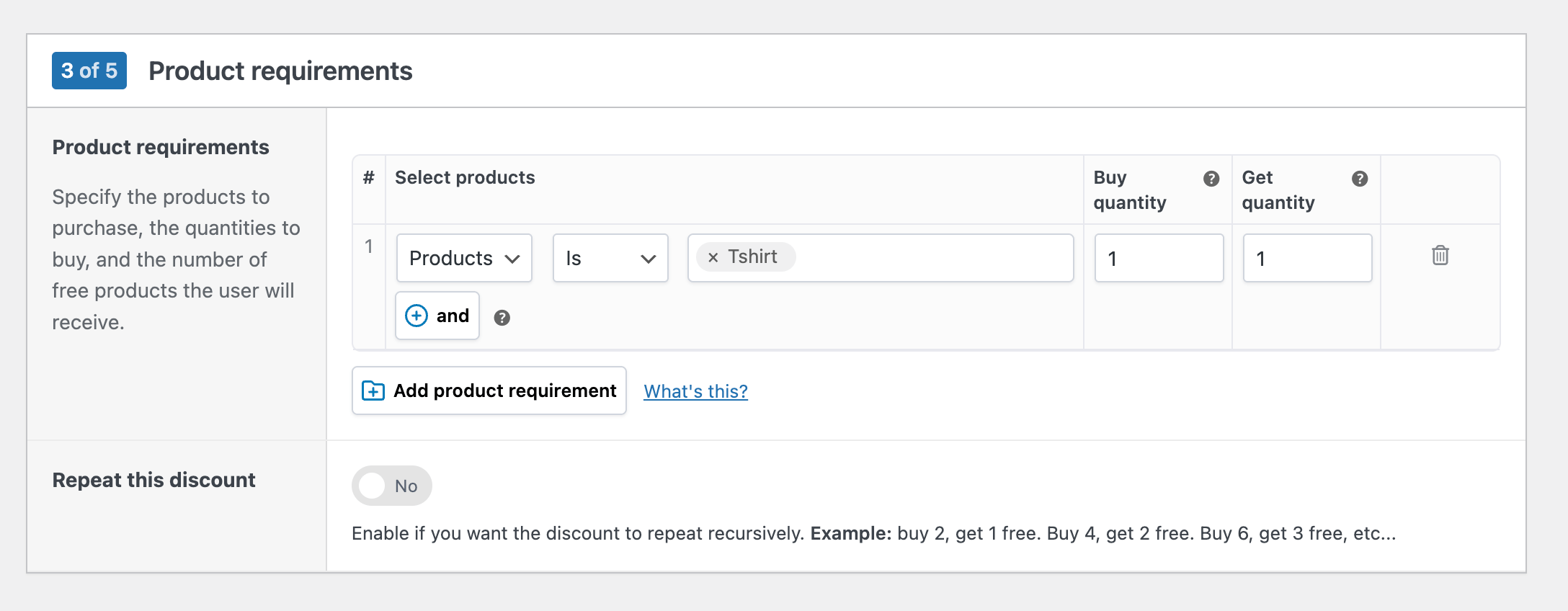Select the Tshirt tag label
The width and height of the screenshot is (1568, 611).
[752, 257]
